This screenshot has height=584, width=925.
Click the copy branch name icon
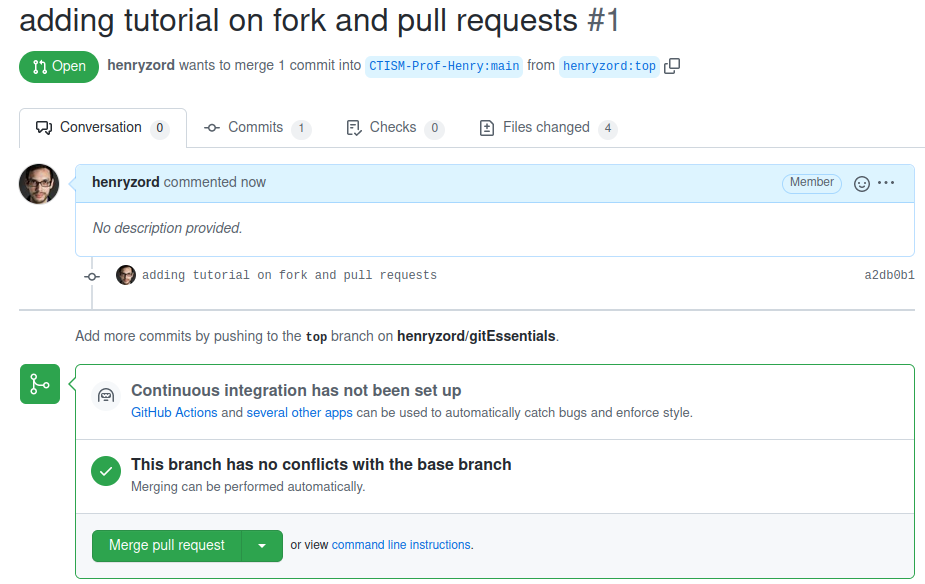coord(672,66)
